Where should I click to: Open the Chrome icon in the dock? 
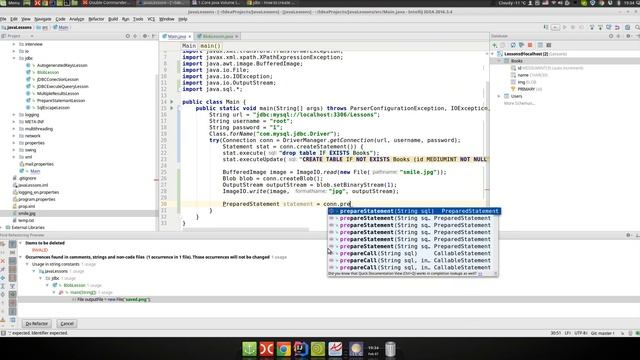pyautogui.click(x=283, y=349)
